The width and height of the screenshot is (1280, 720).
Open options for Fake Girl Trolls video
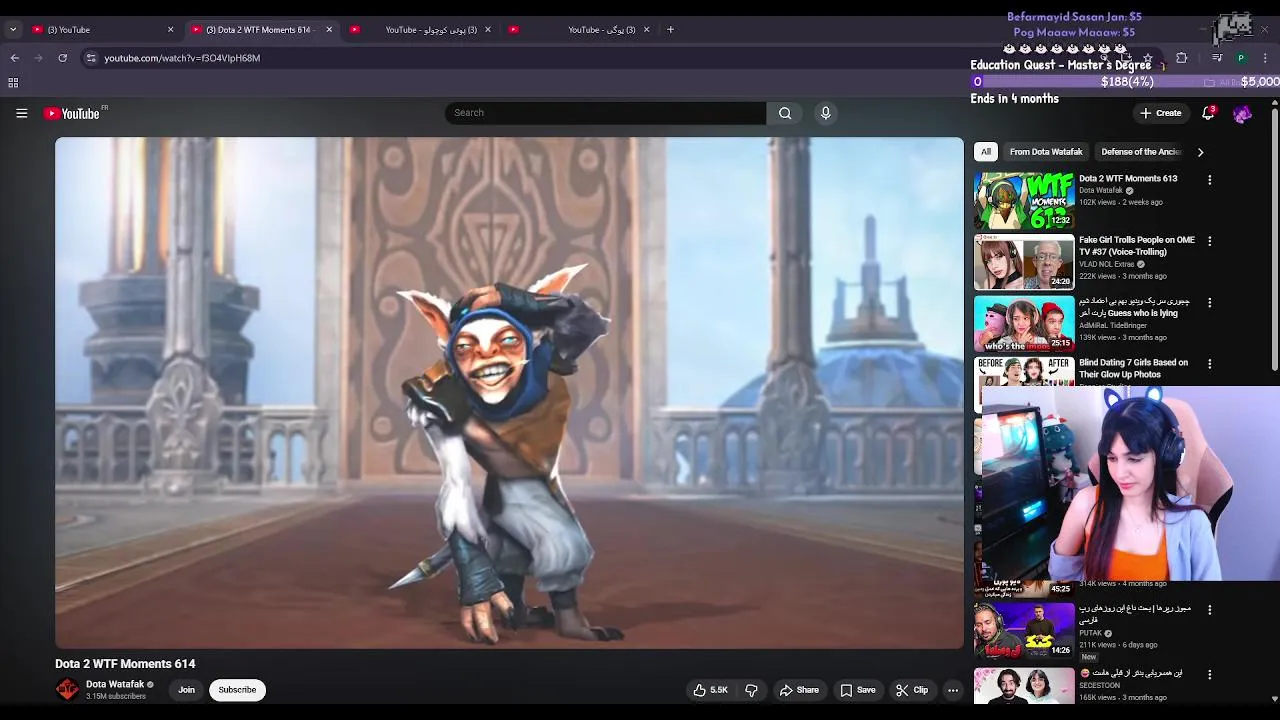(1209, 241)
